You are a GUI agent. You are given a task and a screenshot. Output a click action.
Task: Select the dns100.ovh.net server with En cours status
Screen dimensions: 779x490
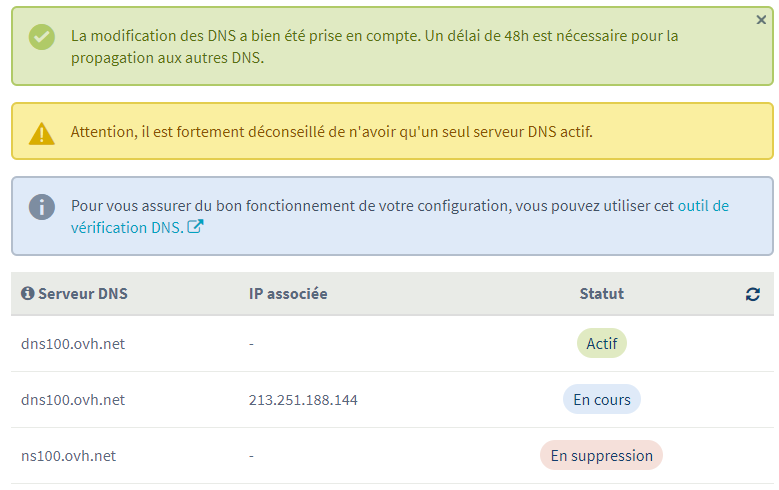[73, 400]
